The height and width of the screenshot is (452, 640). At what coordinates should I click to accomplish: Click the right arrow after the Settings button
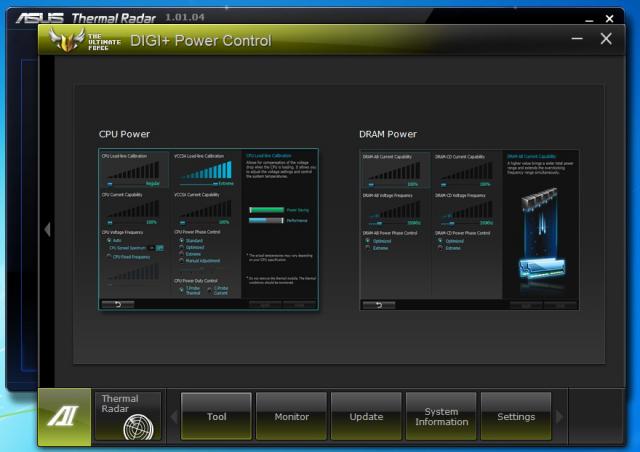coord(559,416)
